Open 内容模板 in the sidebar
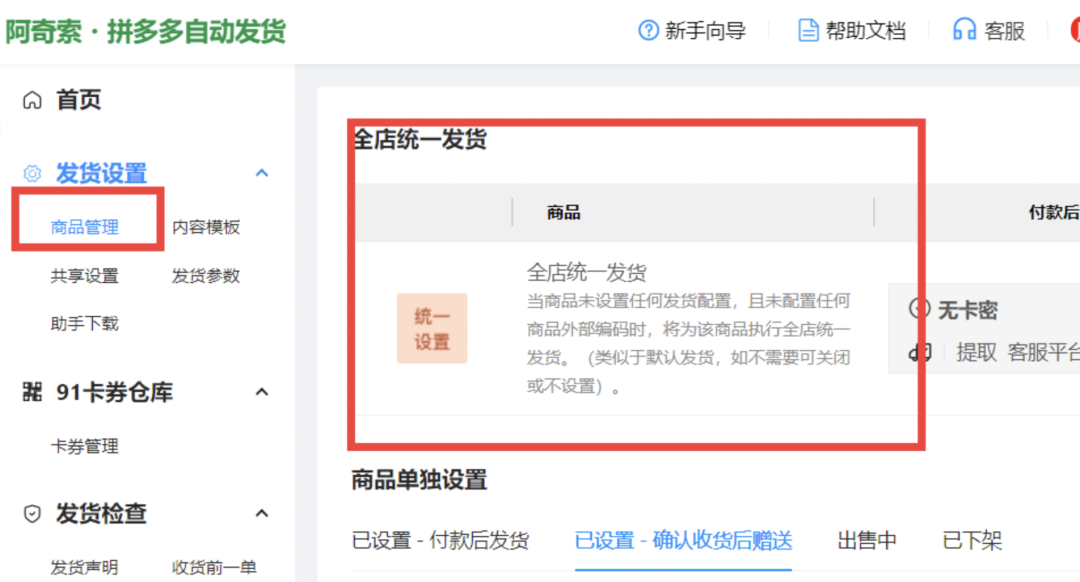1080x582 pixels. point(206,227)
